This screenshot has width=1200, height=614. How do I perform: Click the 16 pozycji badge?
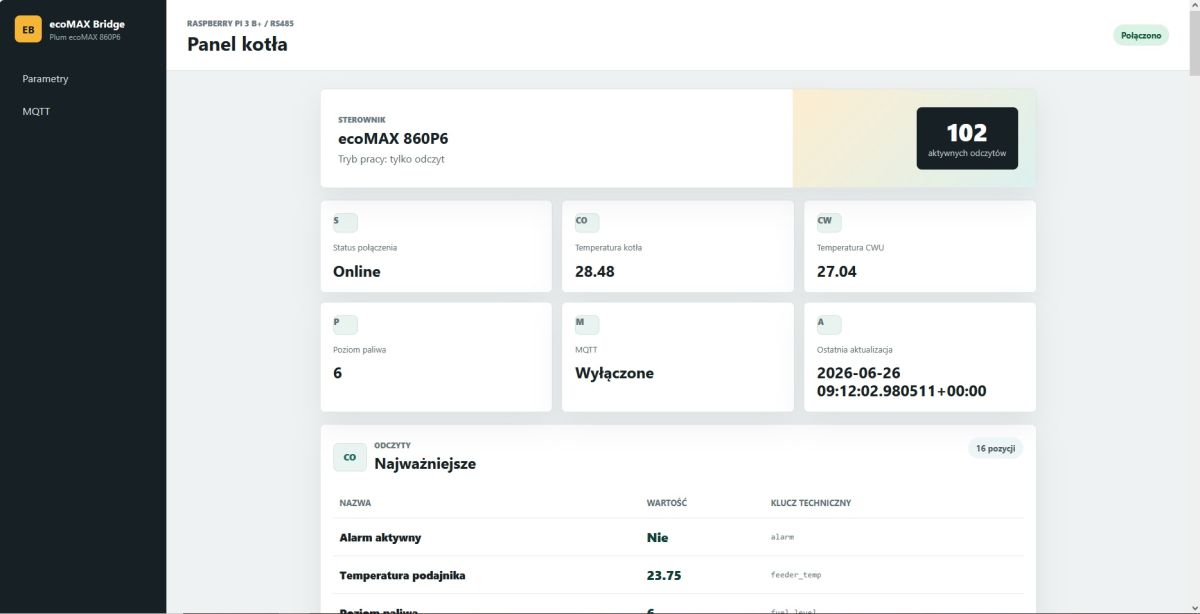click(x=995, y=448)
